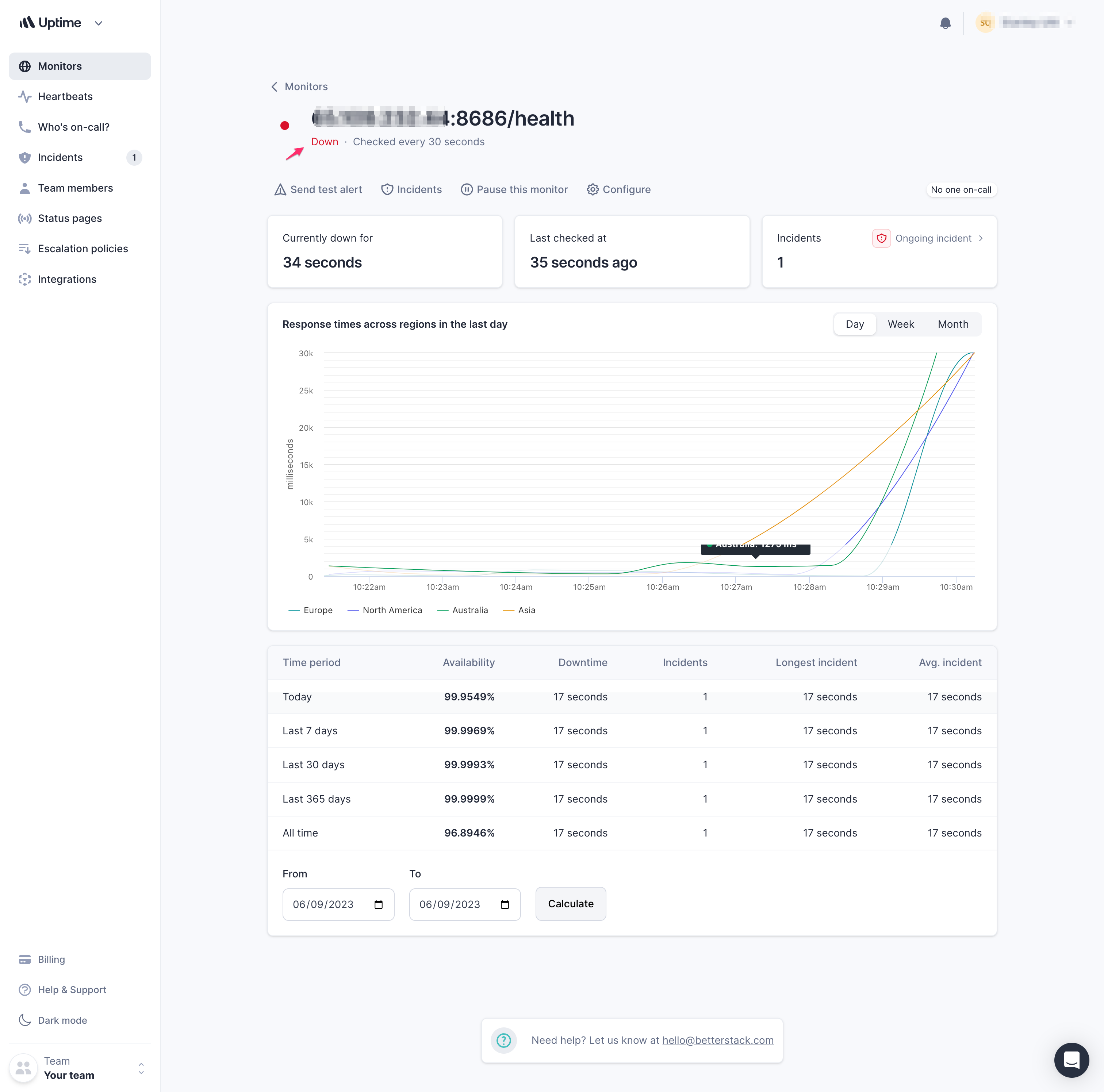
Task: Click the Help & Support question icon
Action: click(24, 990)
